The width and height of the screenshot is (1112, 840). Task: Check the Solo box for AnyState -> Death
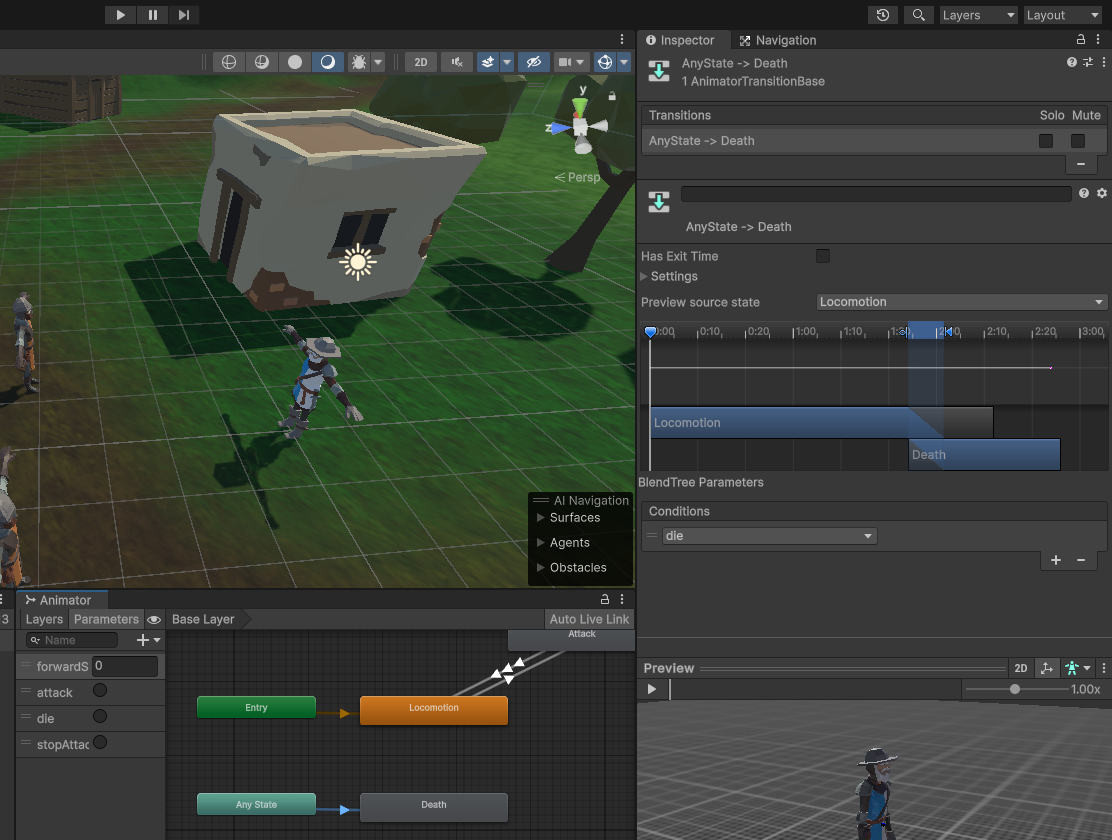point(1046,141)
